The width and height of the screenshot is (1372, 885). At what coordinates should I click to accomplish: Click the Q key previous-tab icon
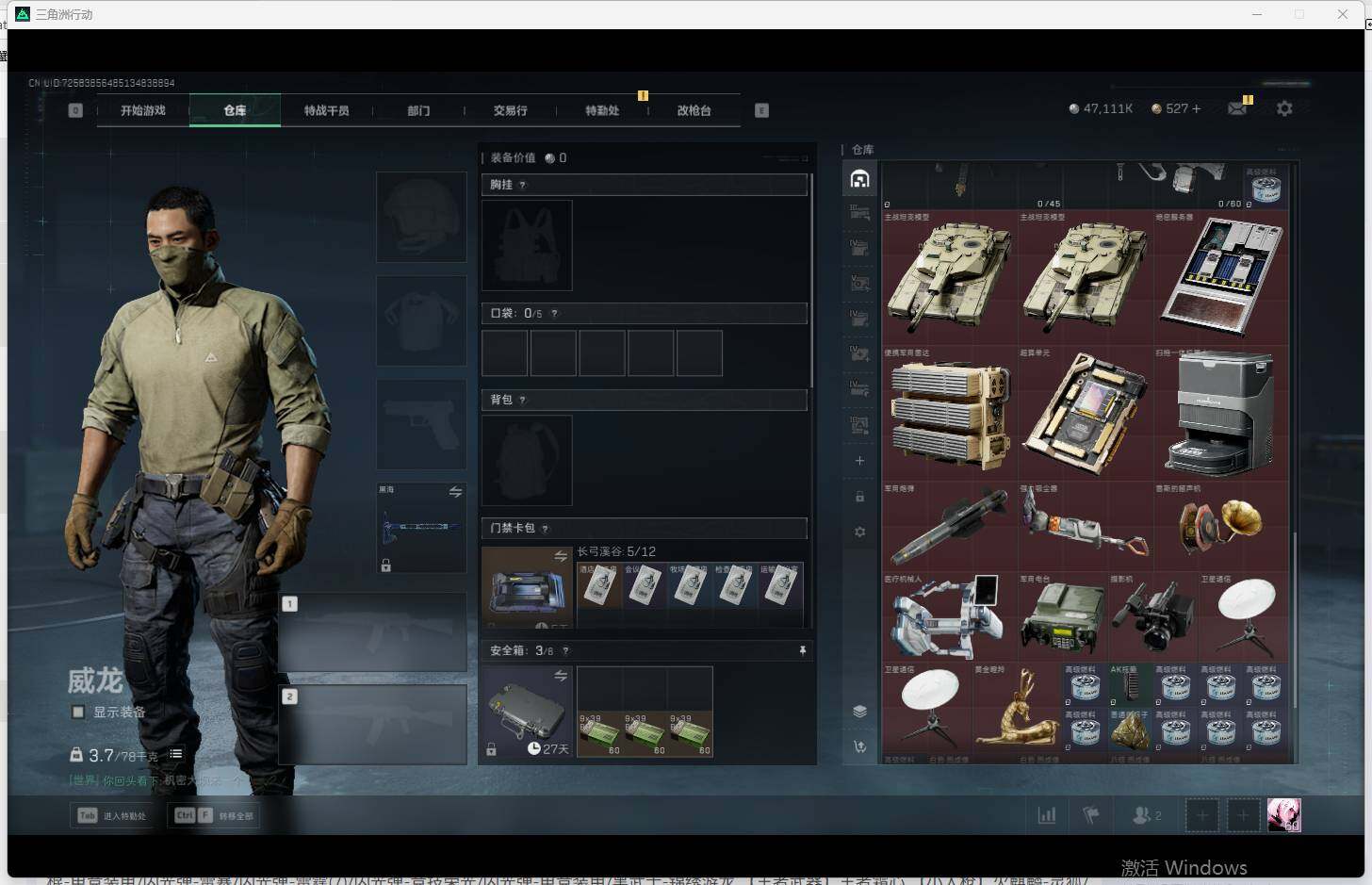(x=75, y=110)
